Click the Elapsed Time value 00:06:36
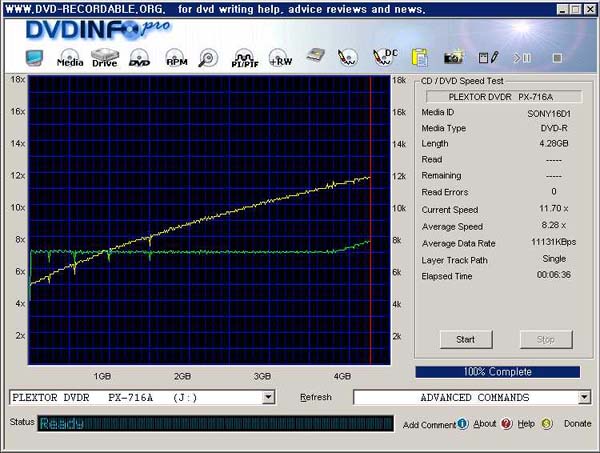 click(x=554, y=275)
